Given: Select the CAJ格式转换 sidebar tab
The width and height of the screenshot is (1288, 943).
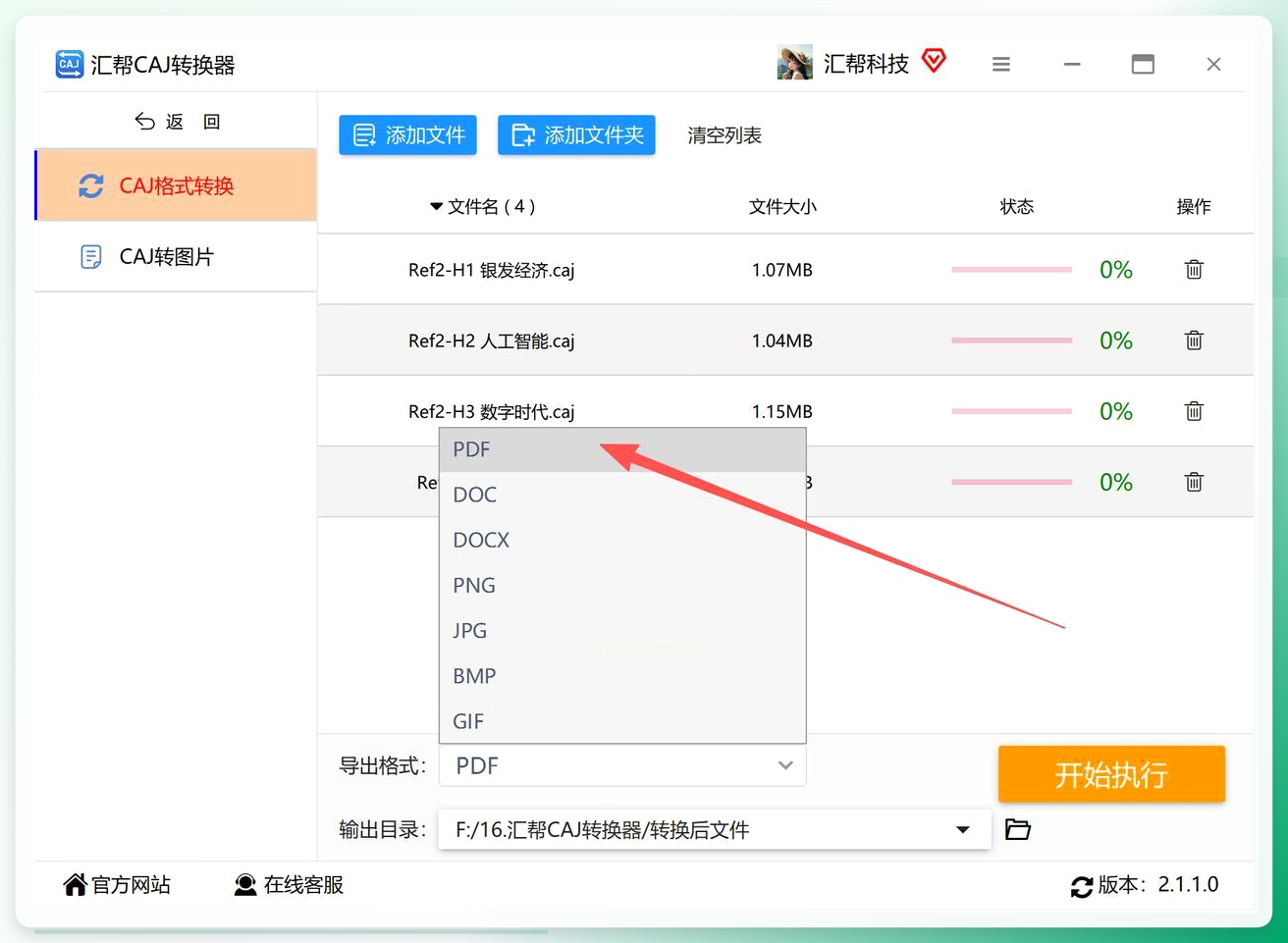Looking at the screenshot, I should (x=177, y=185).
